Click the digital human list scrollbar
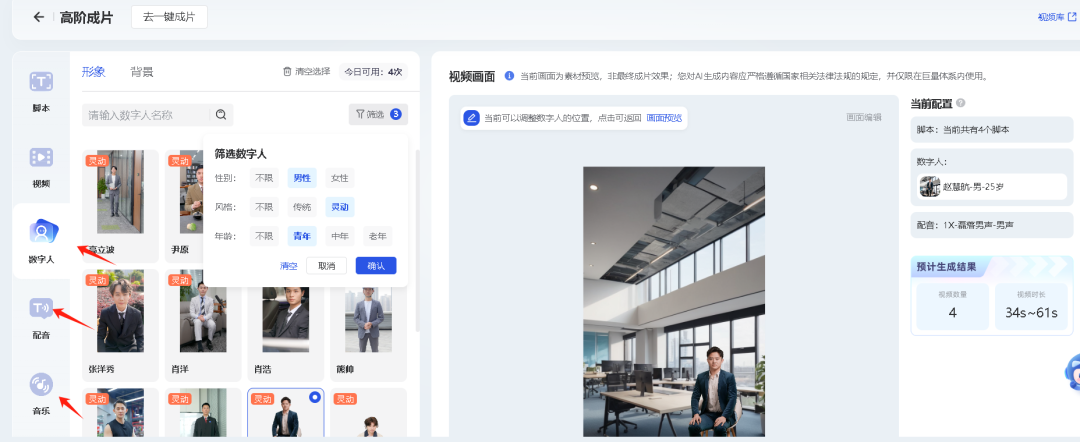Screen dimensions: 1080x442 pyautogui.click(x=416, y=241)
